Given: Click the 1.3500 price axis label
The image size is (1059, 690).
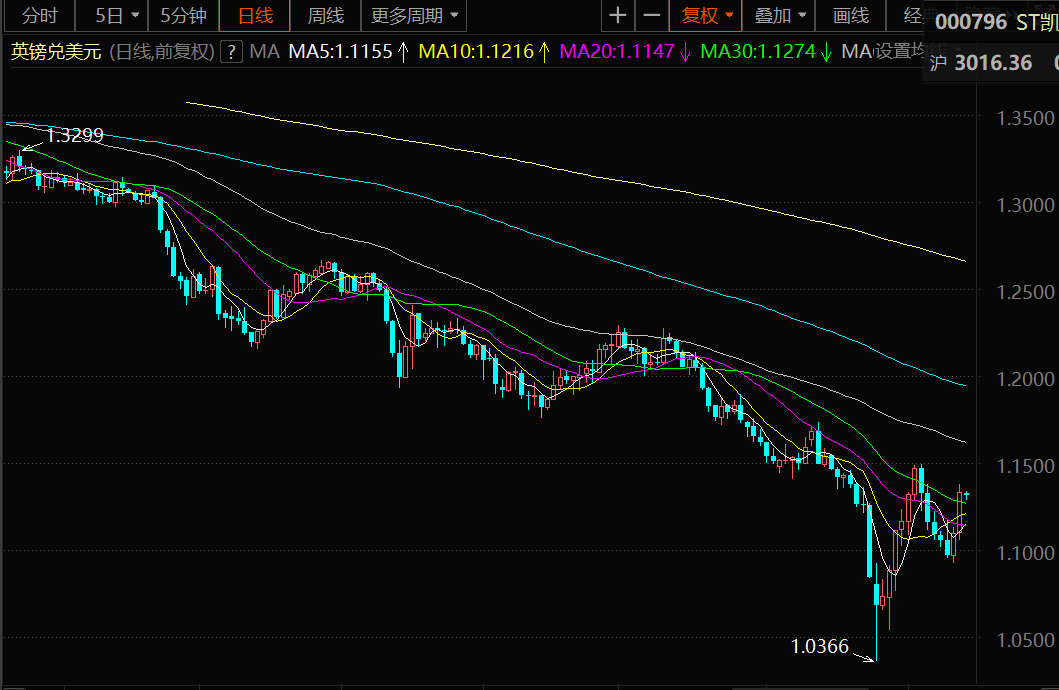Looking at the screenshot, I should [x=1025, y=118].
